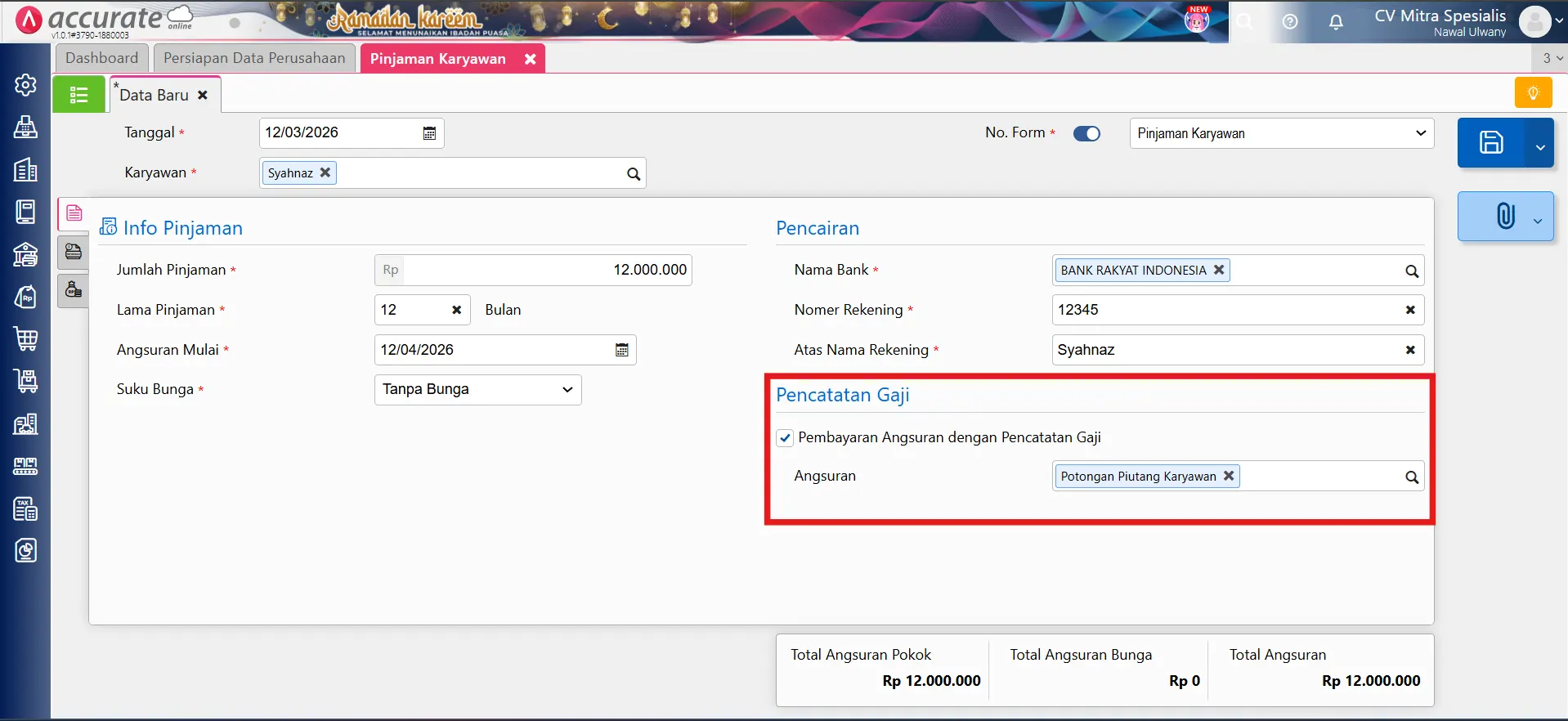Toggle the No. Form automatic numbering switch
Image resolution: width=1568 pixels, height=721 pixels.
[1086, 133]
